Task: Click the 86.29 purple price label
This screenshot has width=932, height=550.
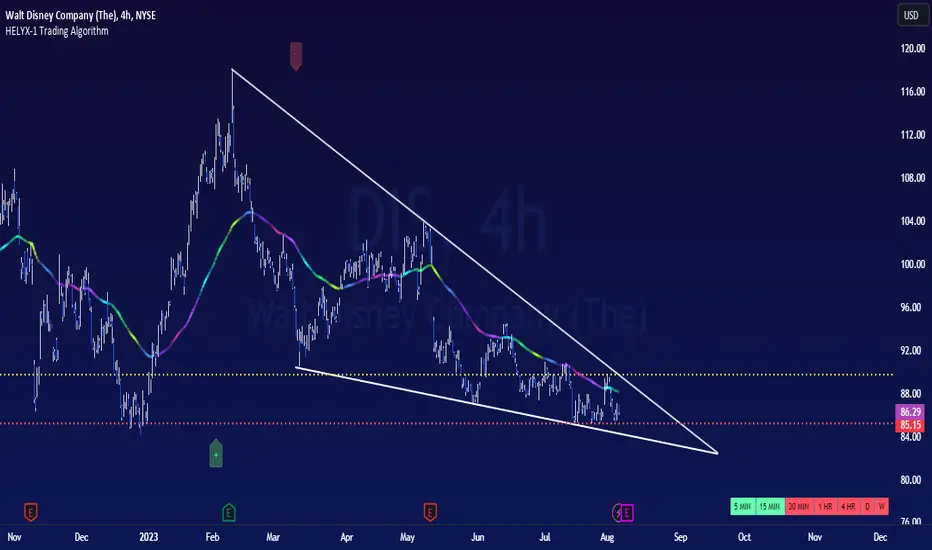Action: [x=910, y=411]
